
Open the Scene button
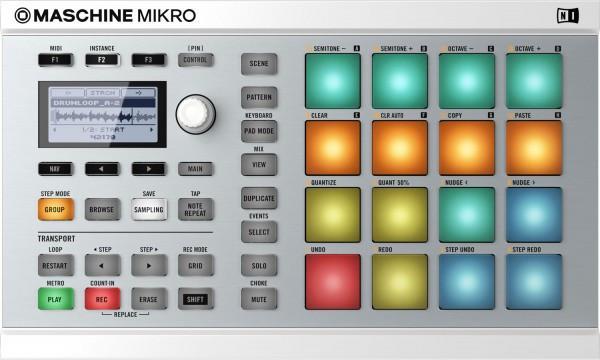point(259,64)
